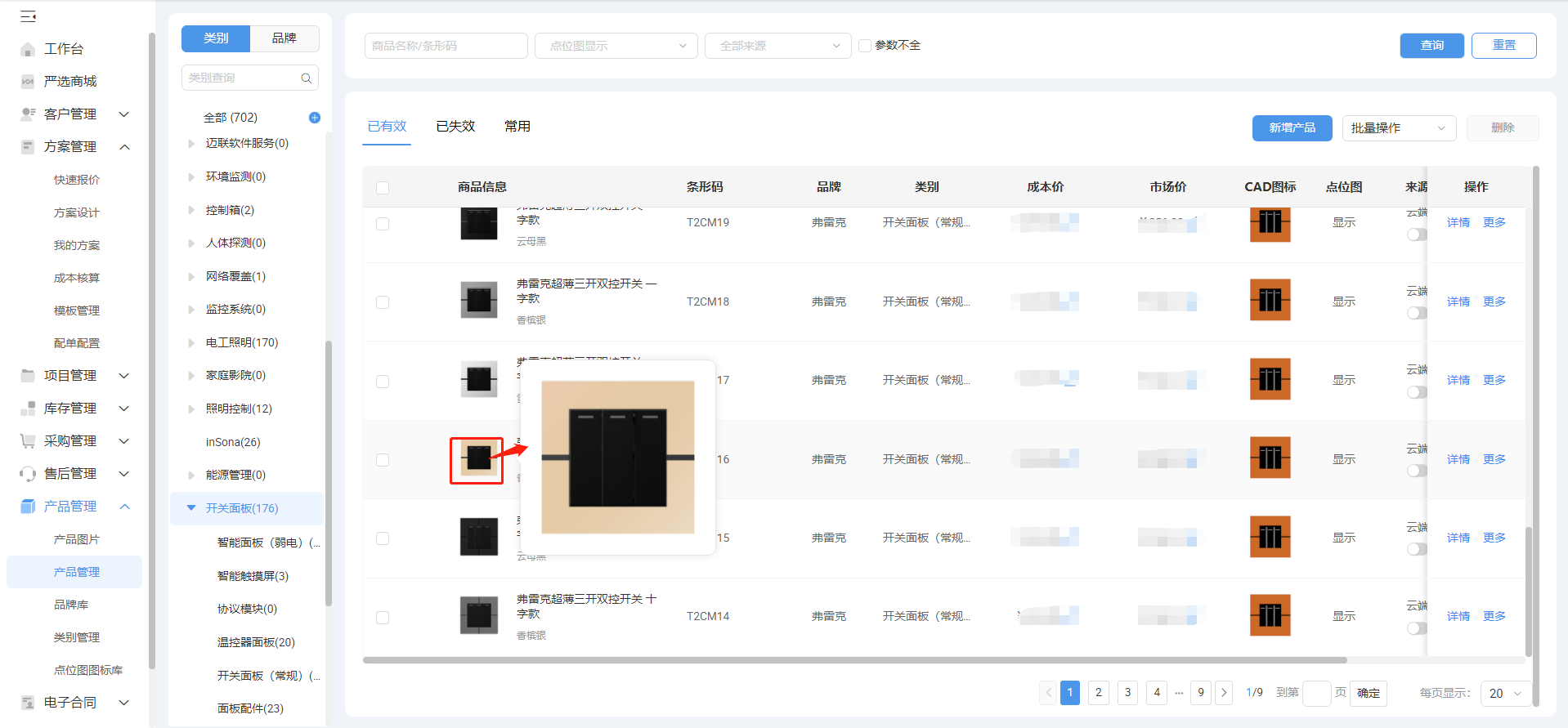1568x728 pixels.
Task: Go to page 3
Action: (x=1127, y=693)
